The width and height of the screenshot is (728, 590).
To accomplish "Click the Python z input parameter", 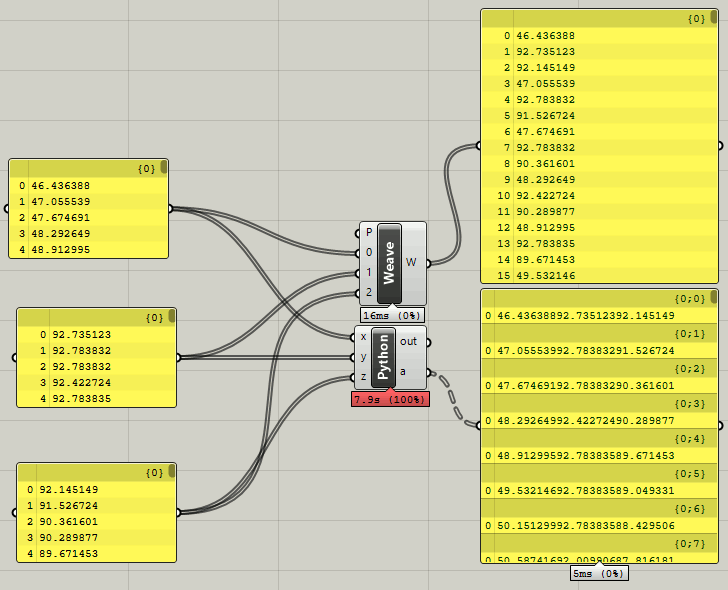I will [363, 377].
